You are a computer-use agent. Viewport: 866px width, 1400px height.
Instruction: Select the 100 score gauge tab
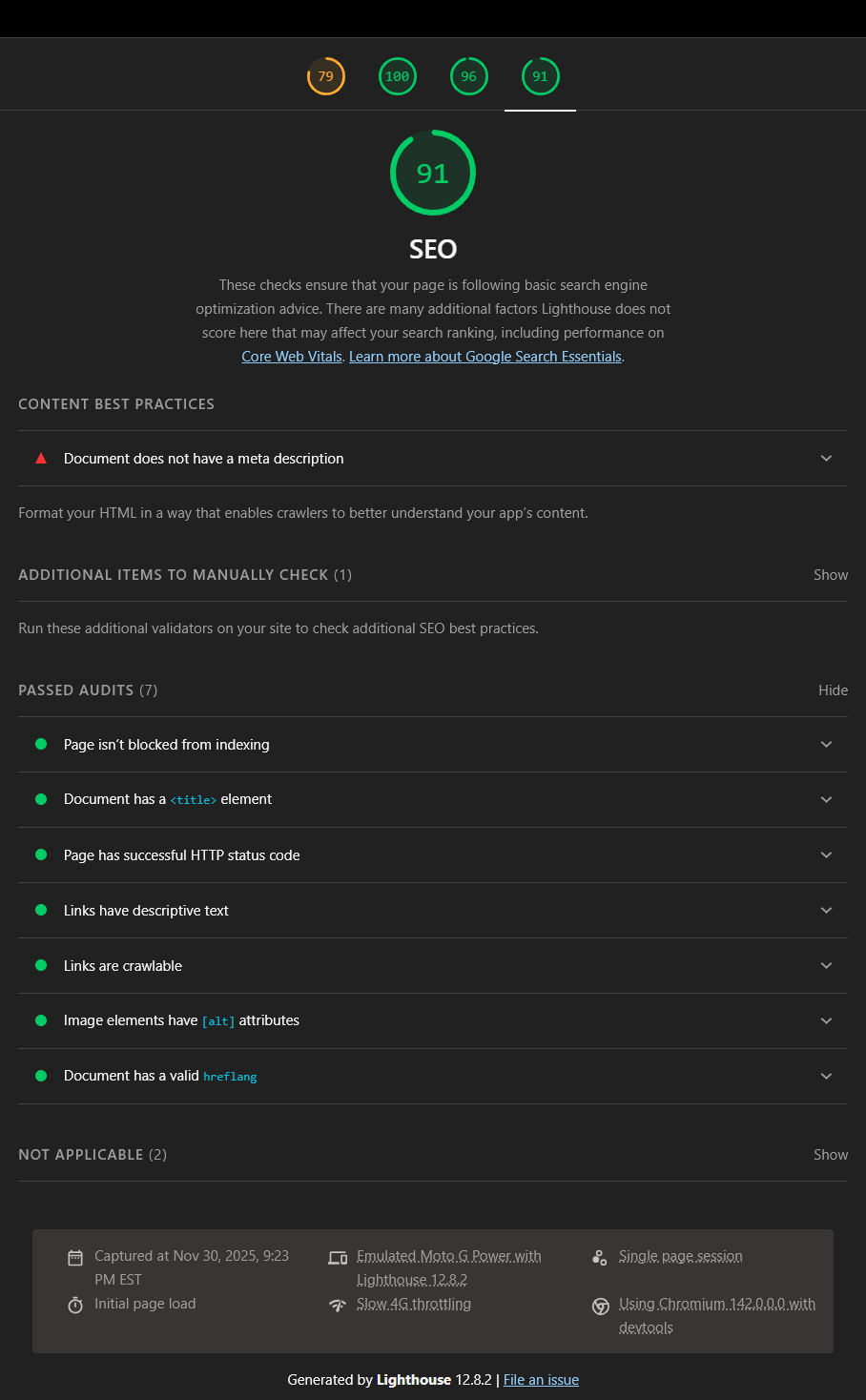click(398, 76)
